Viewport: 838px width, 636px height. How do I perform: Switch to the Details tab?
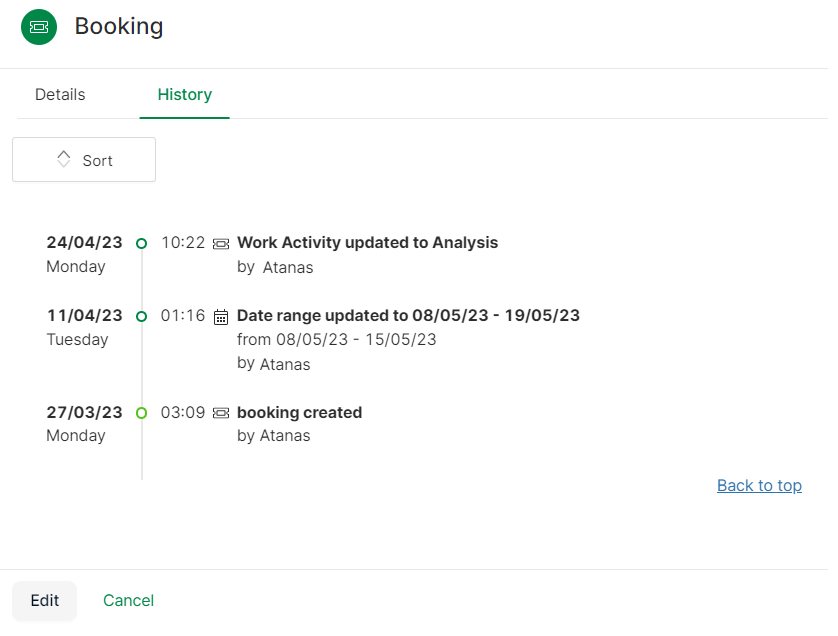(x=59, y=94)
